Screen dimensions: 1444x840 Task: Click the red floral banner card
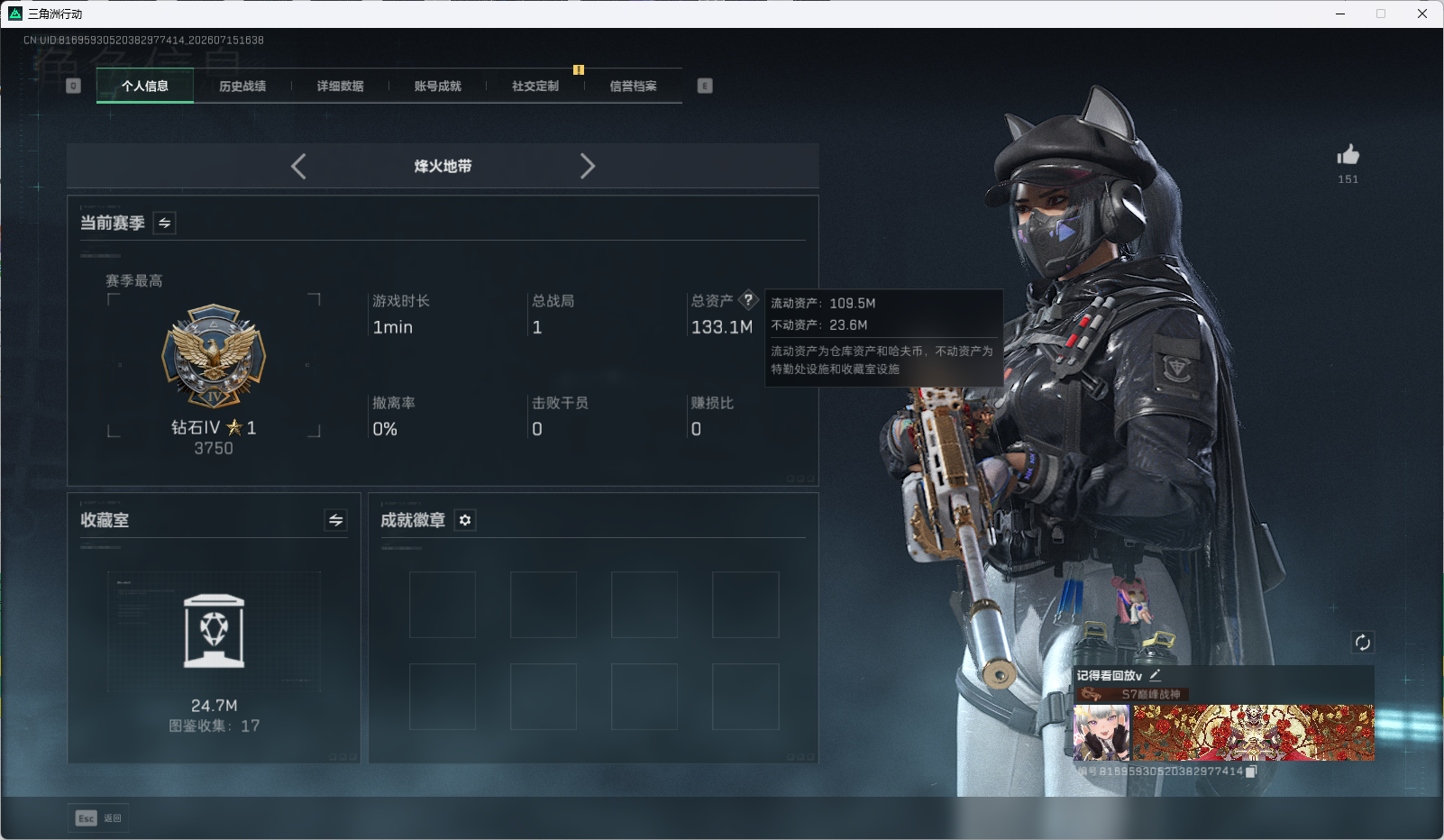pos(1253,733)
